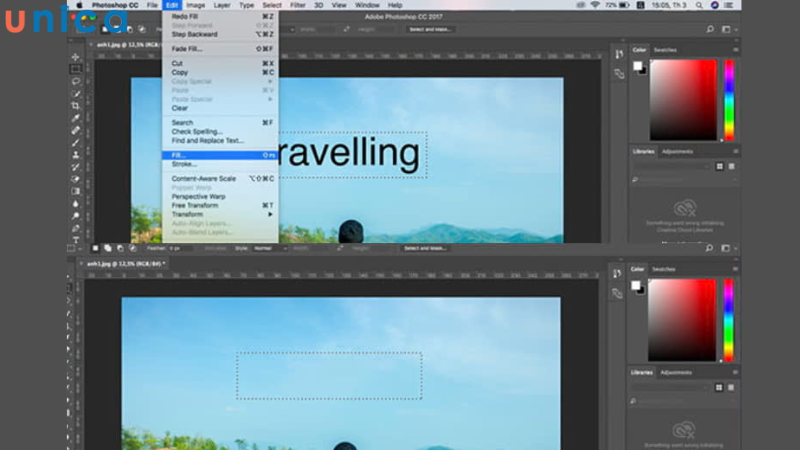Open the workspace switcher in lower options bar
The image size is (800, 450).
728,248
